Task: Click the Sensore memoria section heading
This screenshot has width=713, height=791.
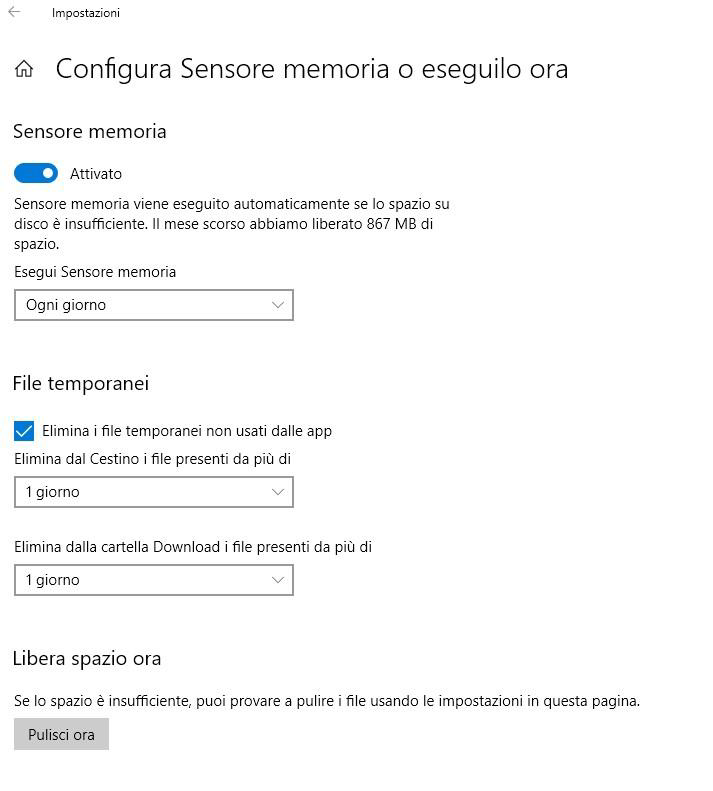Action: [x=90, y=132]
